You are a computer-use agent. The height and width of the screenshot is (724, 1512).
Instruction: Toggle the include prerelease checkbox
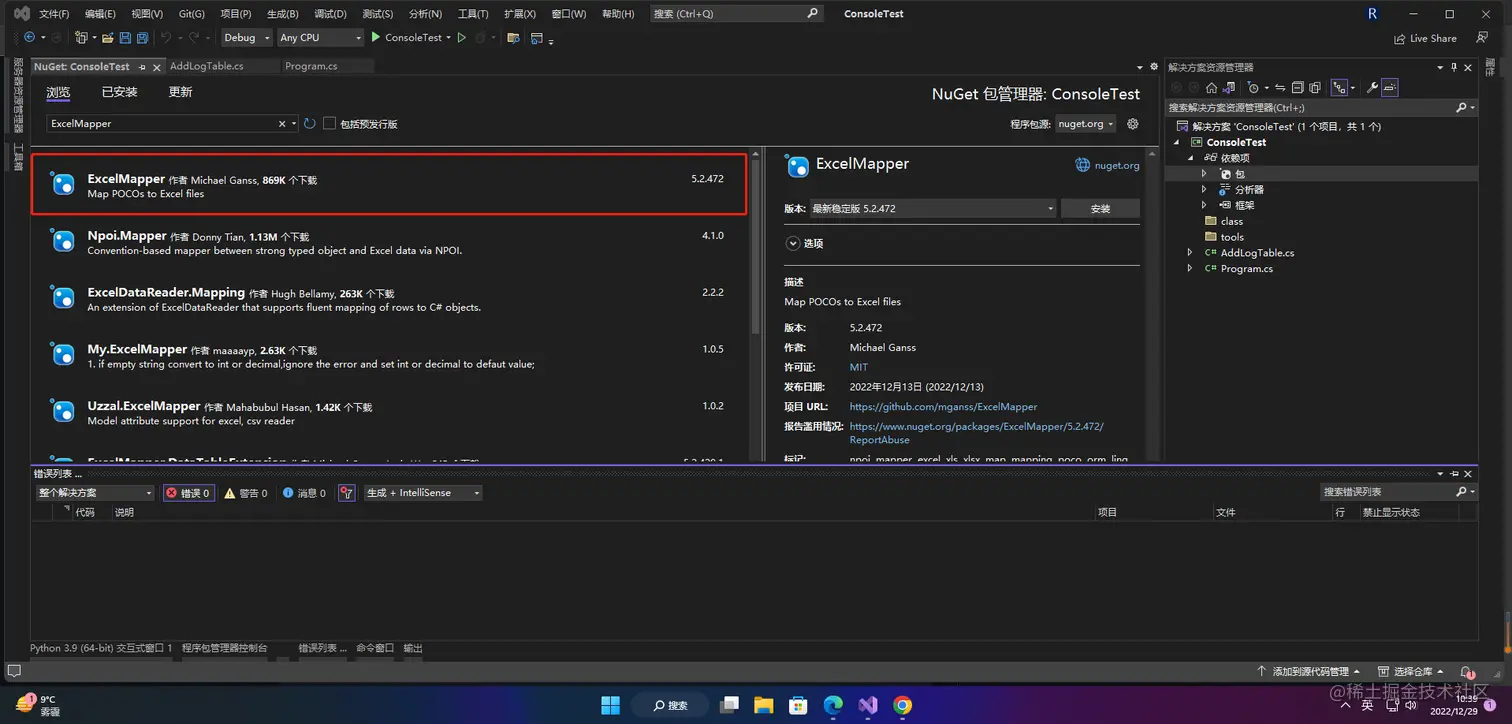[x=329, y=124]
